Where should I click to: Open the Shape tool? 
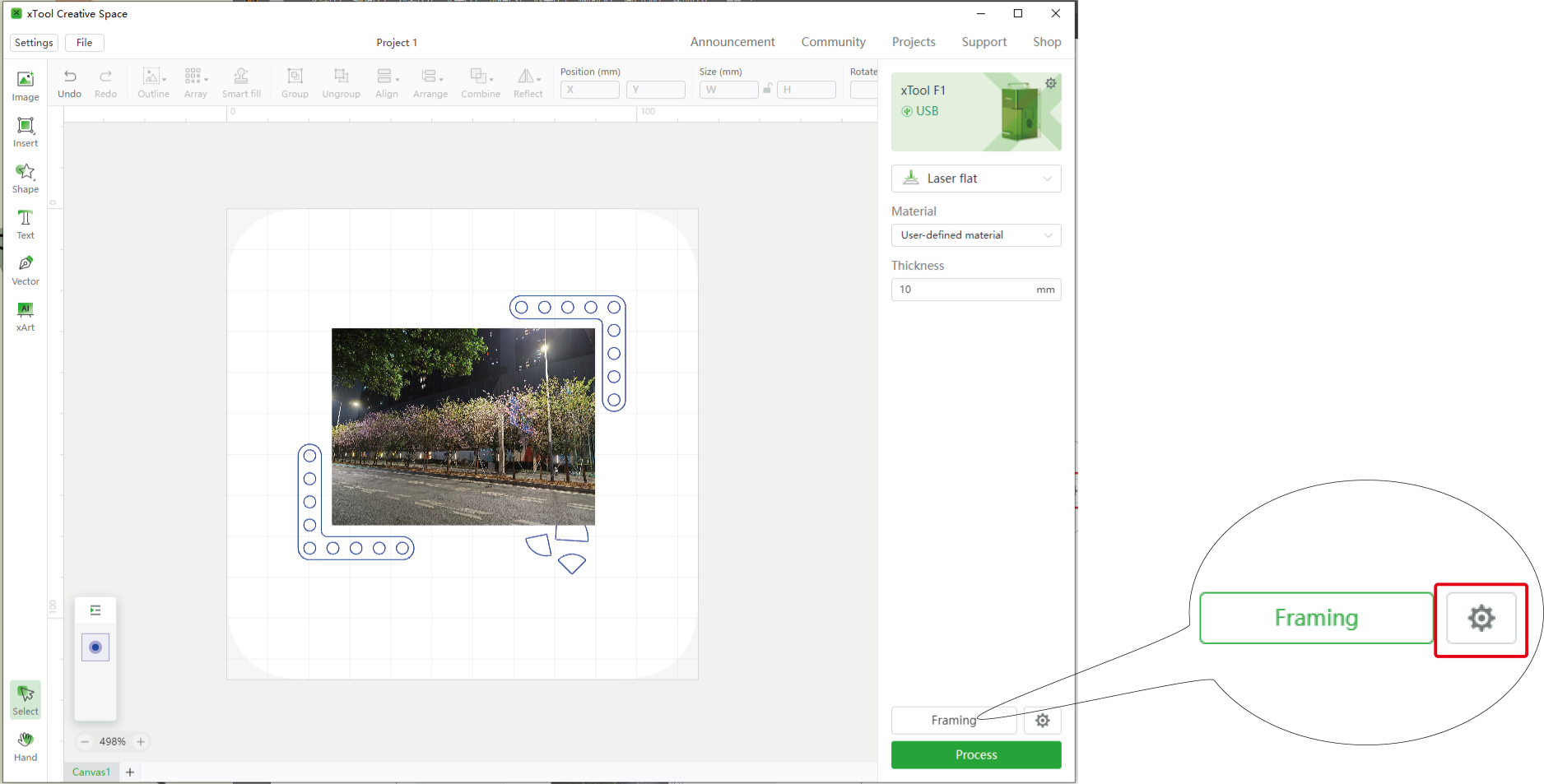pos(26,178)
